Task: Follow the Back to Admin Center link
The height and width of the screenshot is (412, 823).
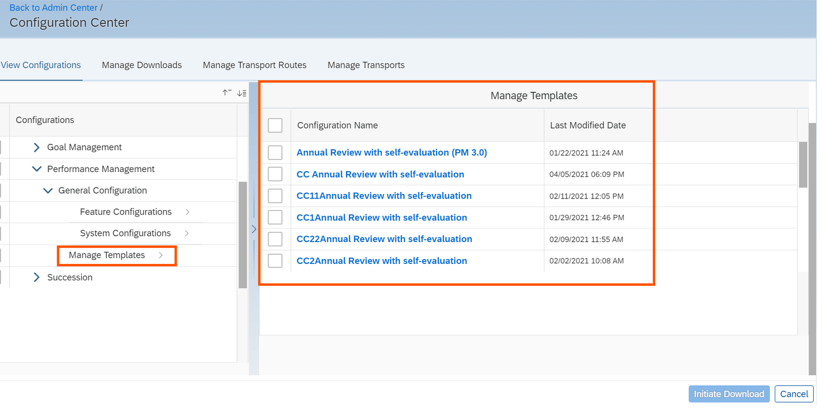Action: click(x=53, y=8)
